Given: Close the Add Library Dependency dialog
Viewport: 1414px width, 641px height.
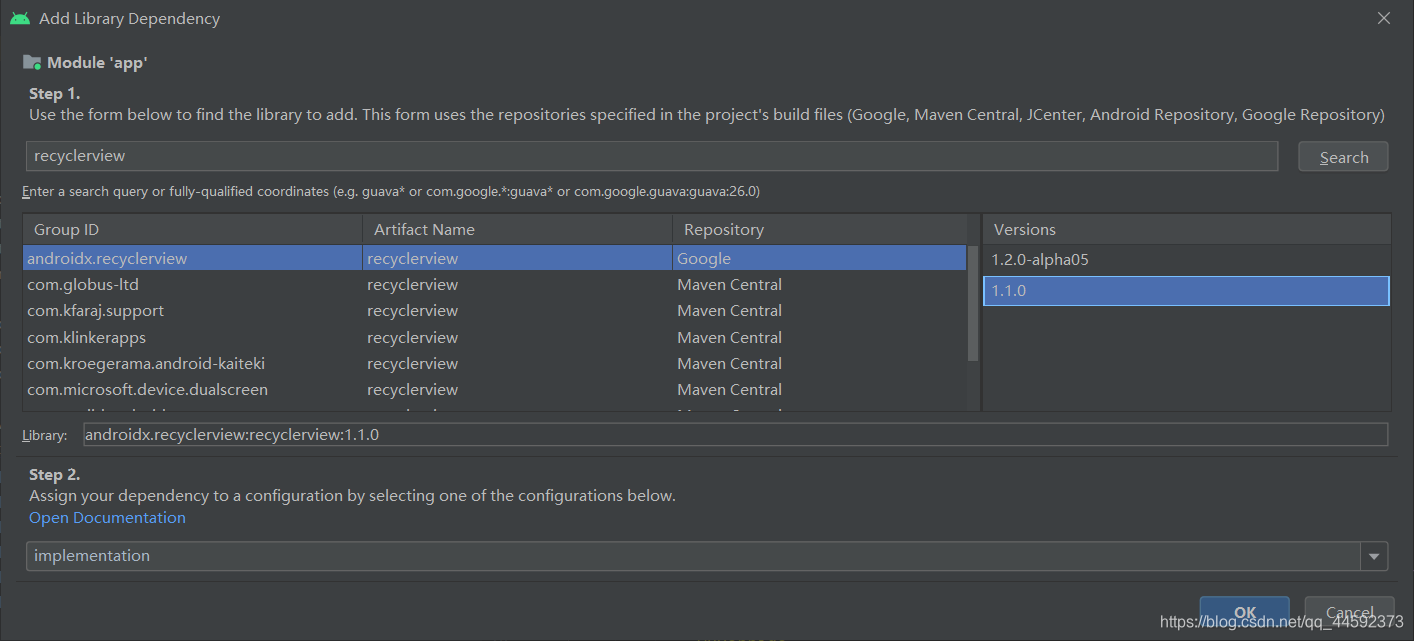Looking at the screenshot, I should (x=1384, y=18).
